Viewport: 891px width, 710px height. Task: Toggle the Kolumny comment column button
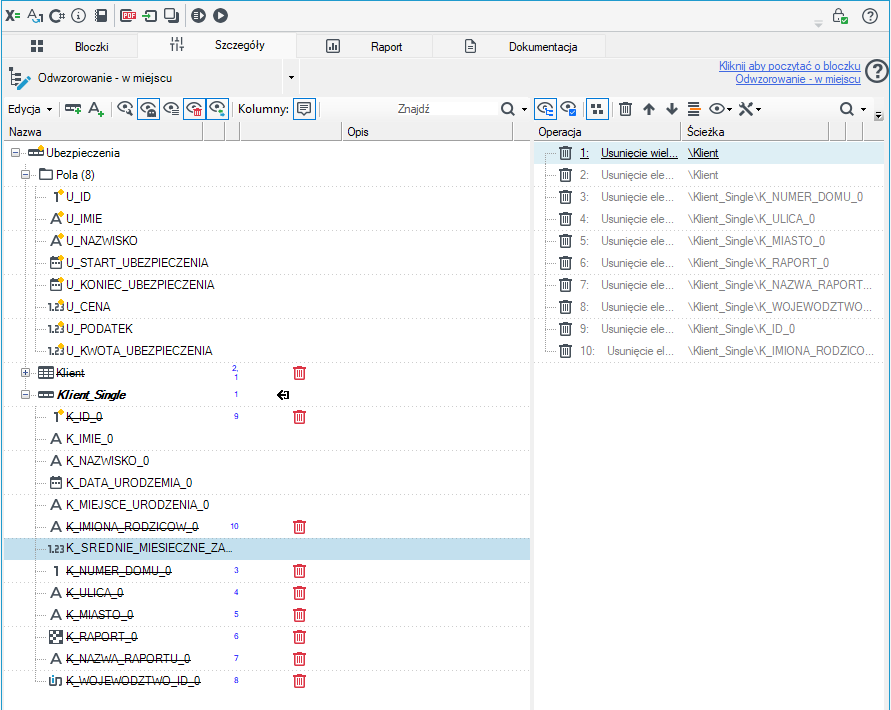(305, 109)
